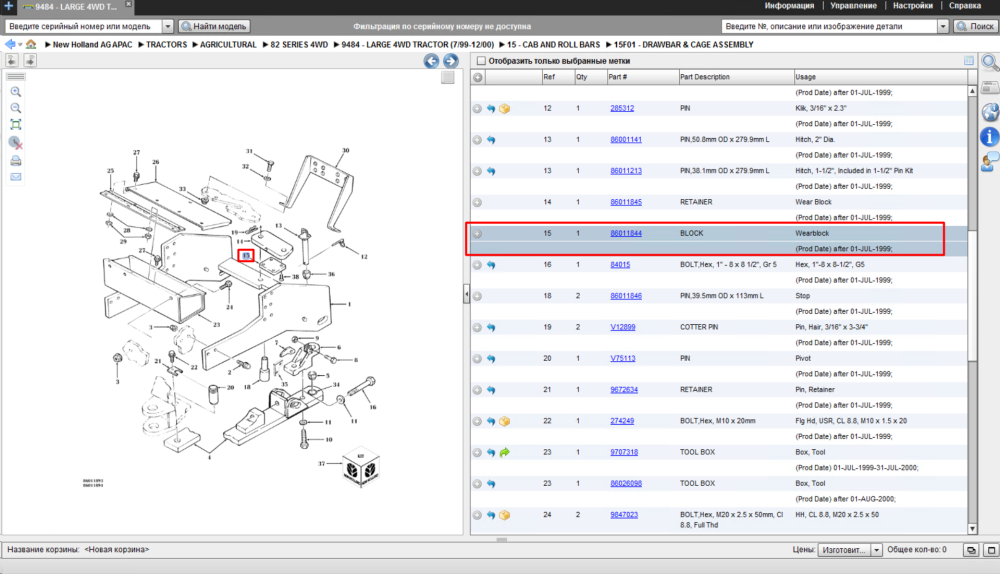Open the Информация menu
The width and height of the screenshot is (1000, 574).
[x=789, y=6]
